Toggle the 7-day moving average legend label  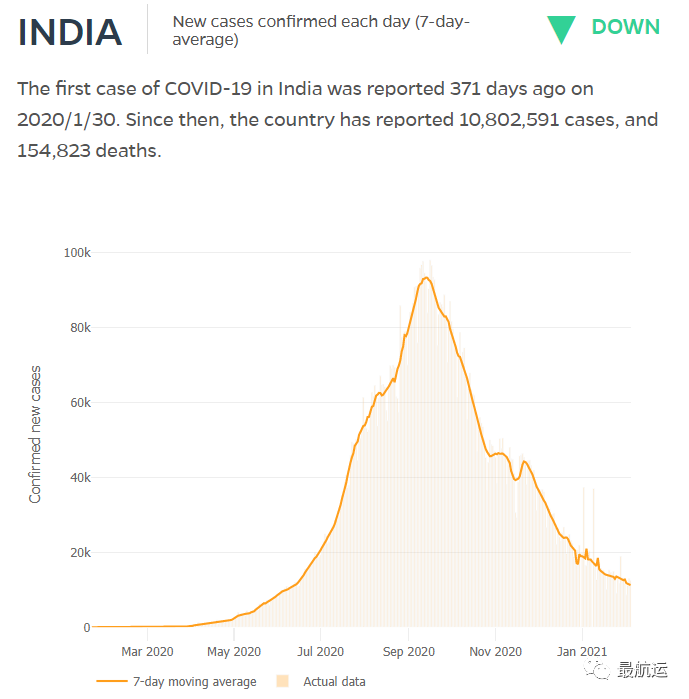point(194,682)
